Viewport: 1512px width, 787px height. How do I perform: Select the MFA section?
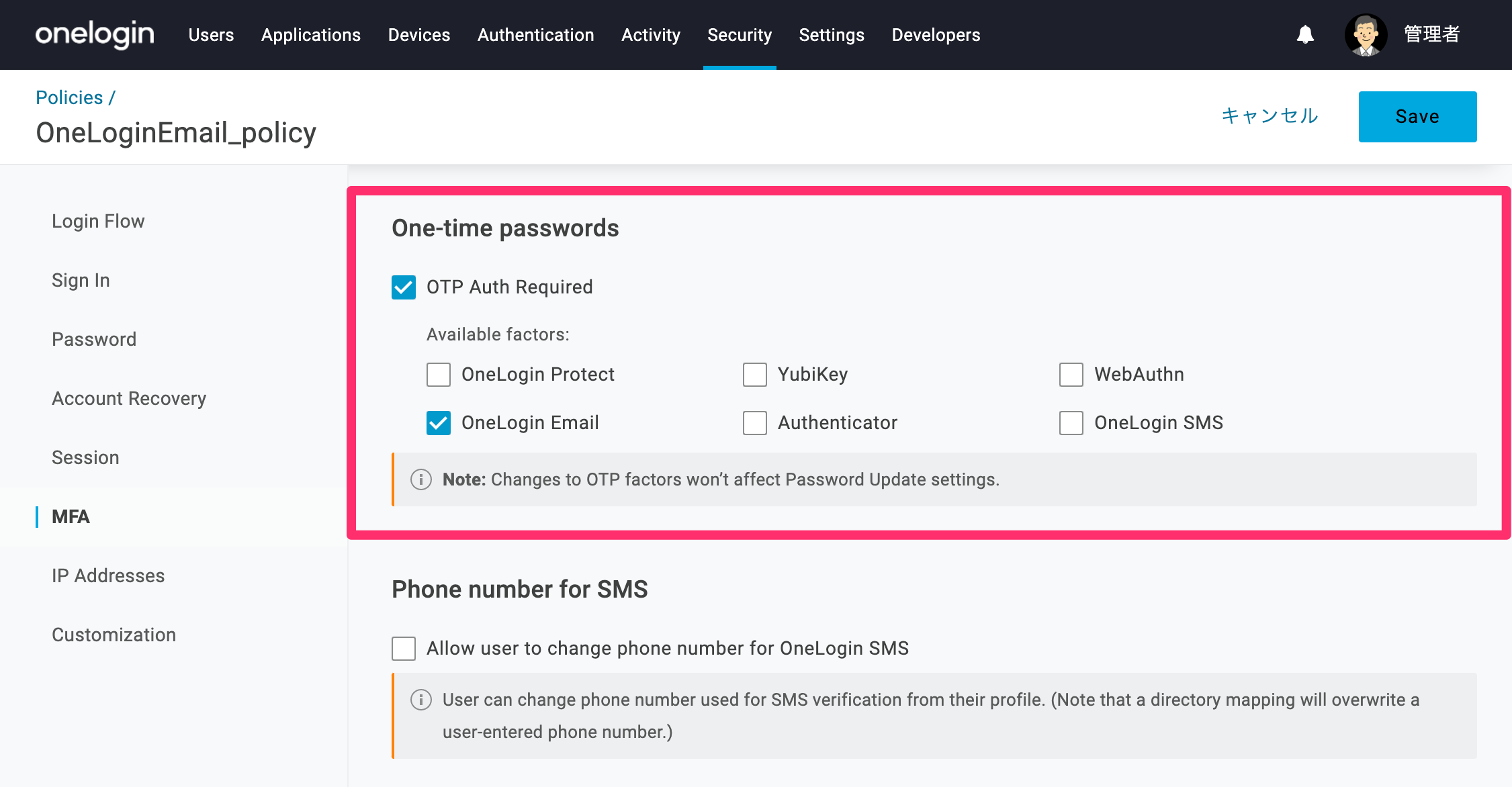tap(71, 516)
